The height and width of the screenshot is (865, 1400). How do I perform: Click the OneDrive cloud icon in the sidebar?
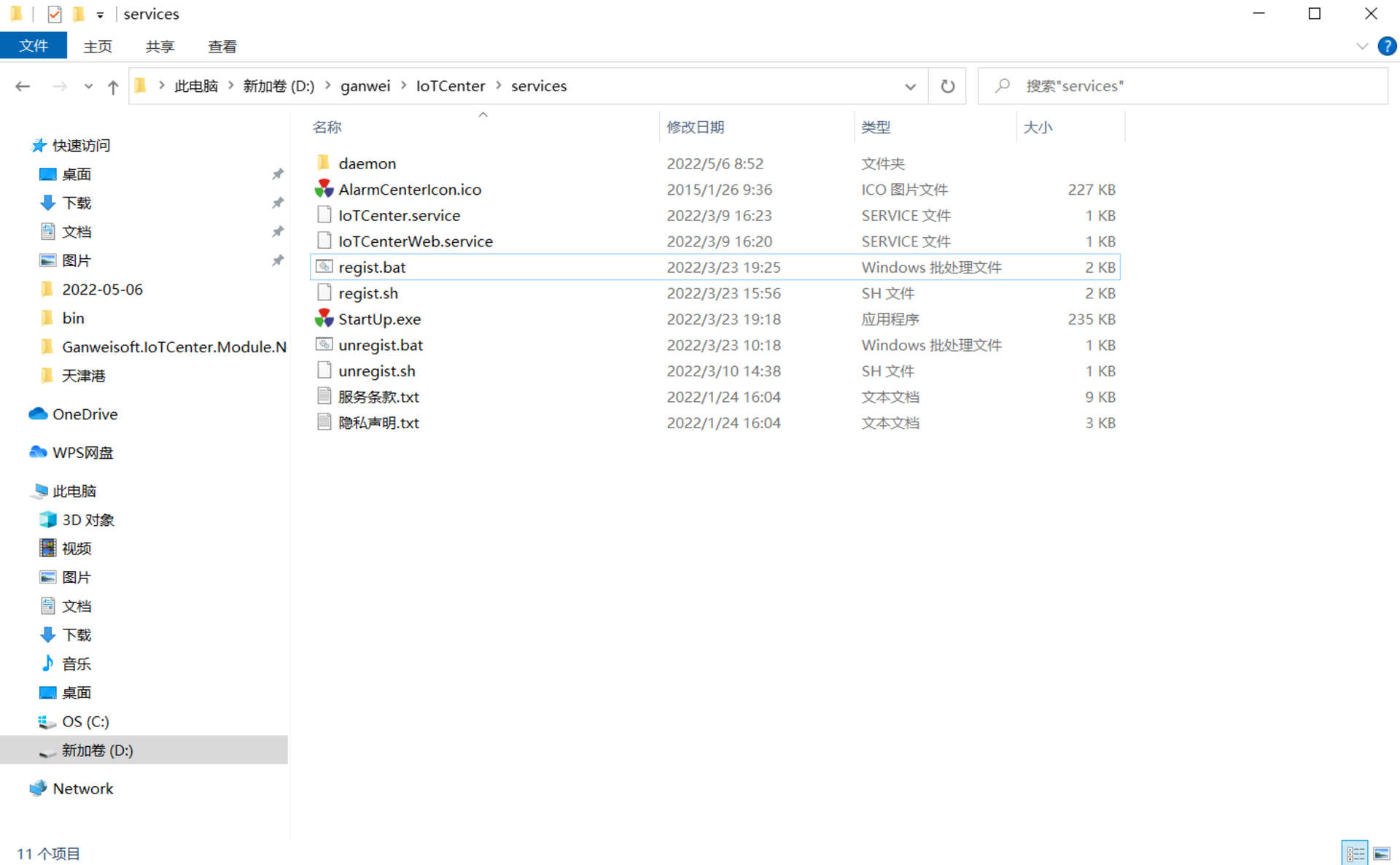(x=38, y=414)
